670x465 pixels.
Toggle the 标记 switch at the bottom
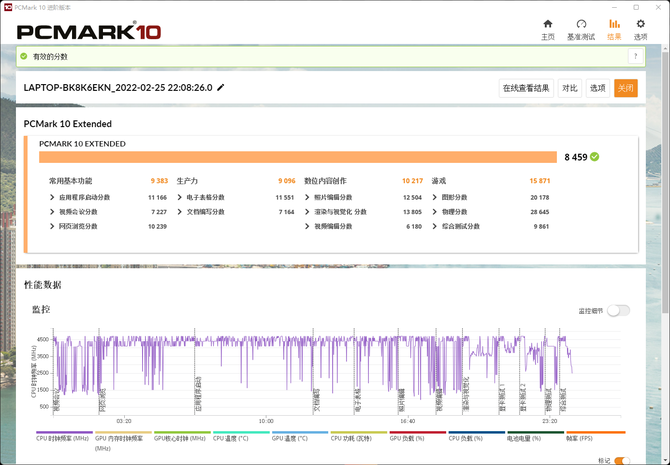point(622,461)
